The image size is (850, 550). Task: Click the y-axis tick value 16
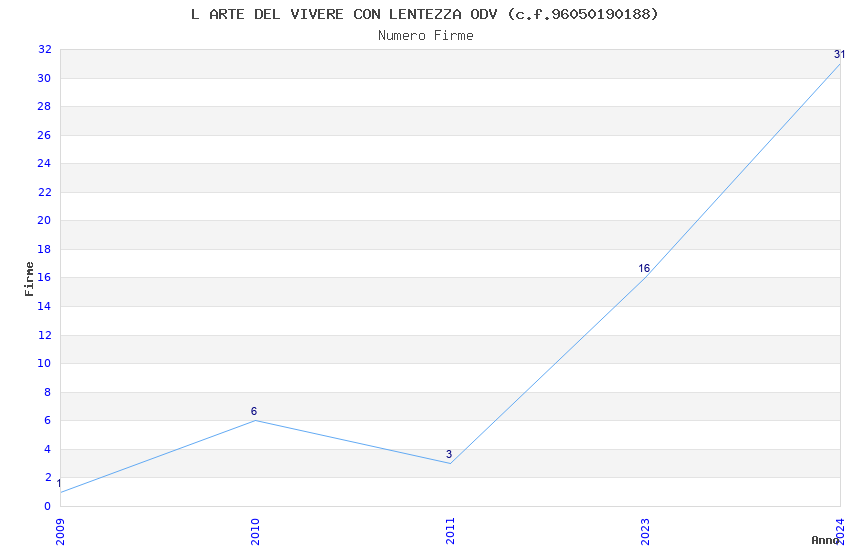(x=44, y=277)
